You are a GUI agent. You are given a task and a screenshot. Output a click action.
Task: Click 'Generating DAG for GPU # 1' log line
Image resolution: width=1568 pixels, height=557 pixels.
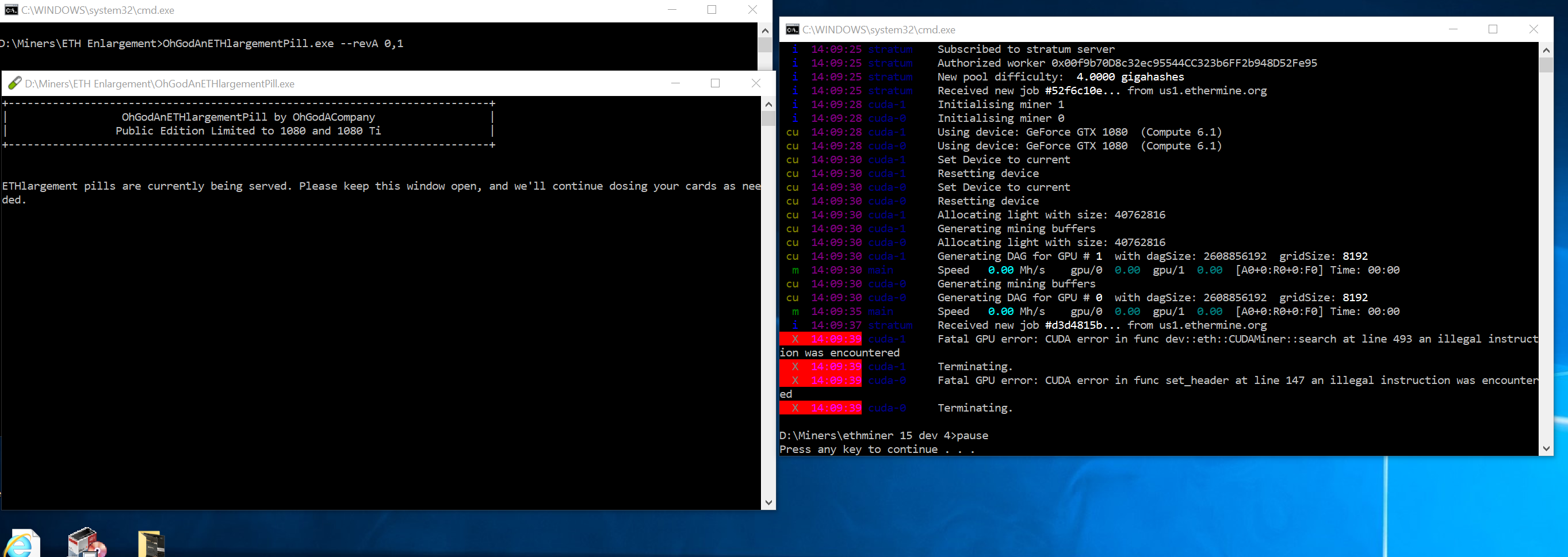point(1152,256)
